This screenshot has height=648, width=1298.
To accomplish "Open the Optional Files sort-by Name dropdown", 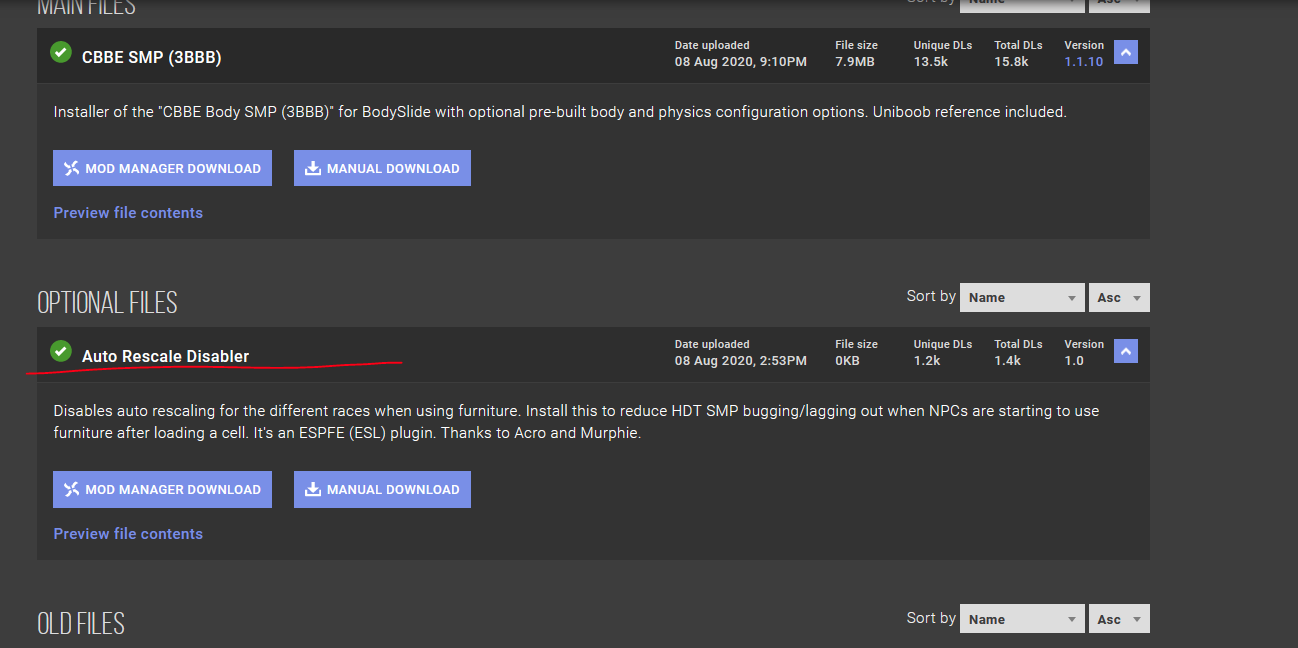I will pos(1022,297).
